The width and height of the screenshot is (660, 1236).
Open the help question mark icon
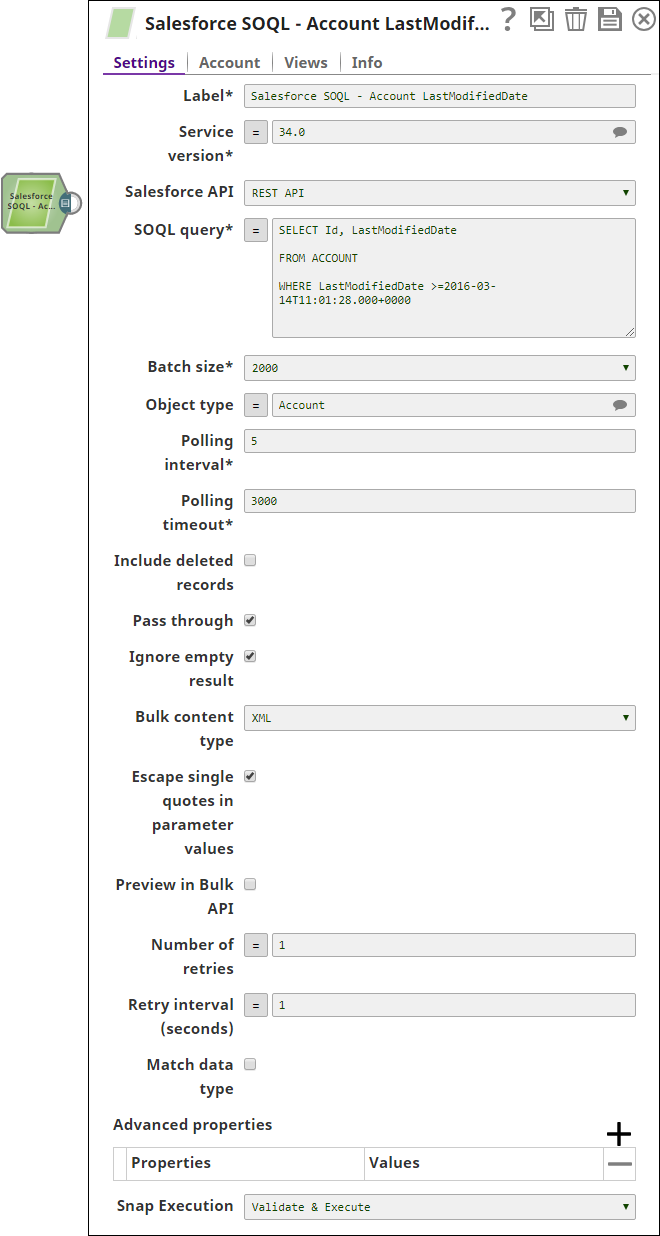509,18
